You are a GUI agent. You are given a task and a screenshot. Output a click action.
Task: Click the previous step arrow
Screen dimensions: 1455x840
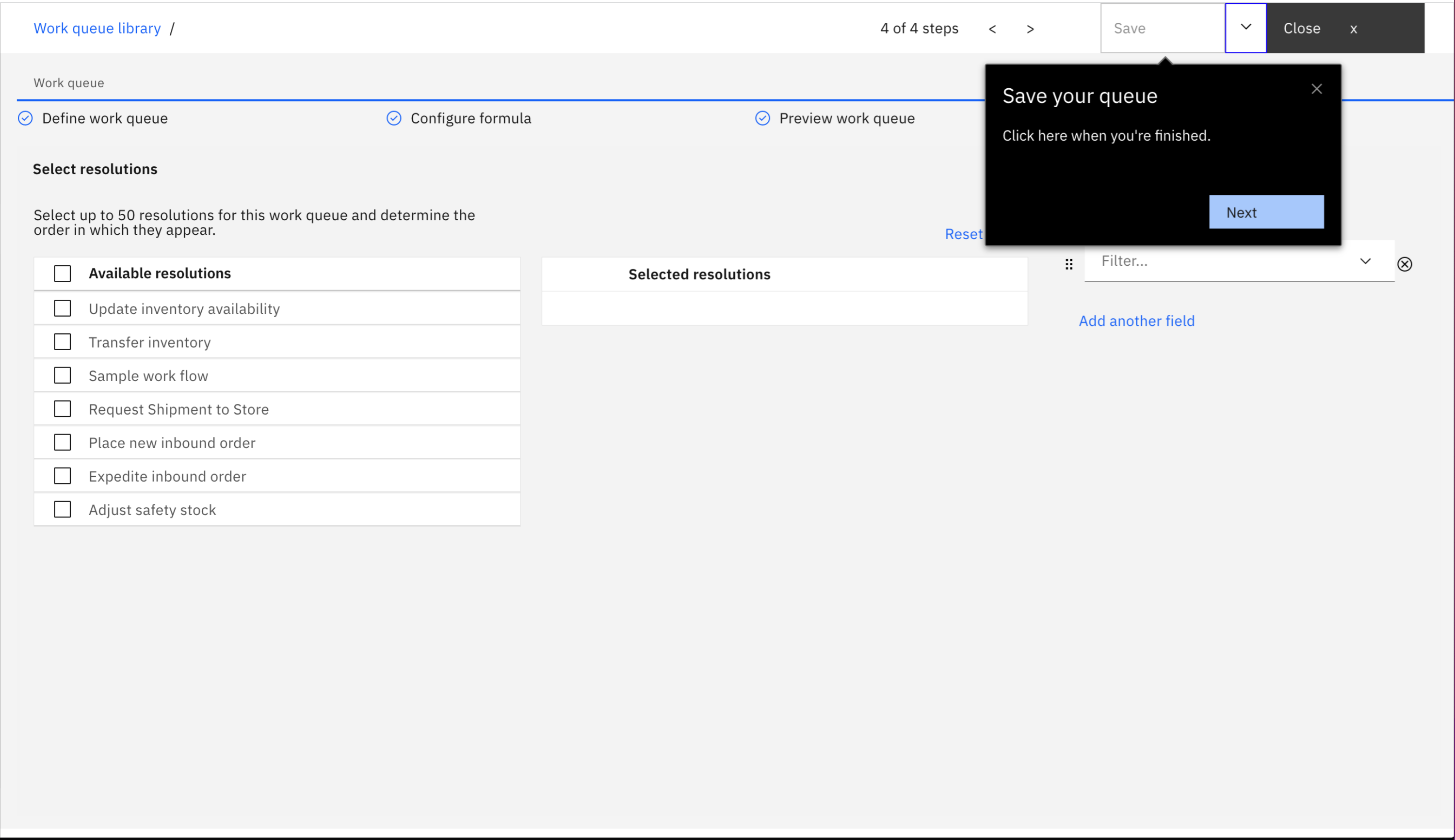coord(992,29)
